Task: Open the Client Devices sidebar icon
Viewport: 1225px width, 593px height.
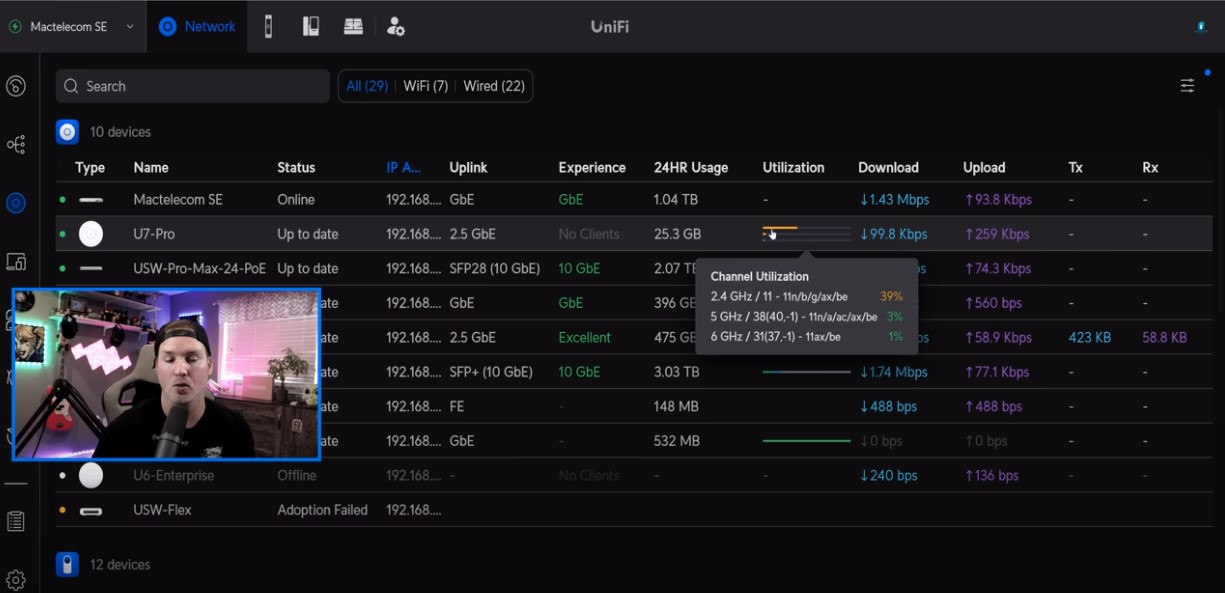Action: click(x=16, y=262)
